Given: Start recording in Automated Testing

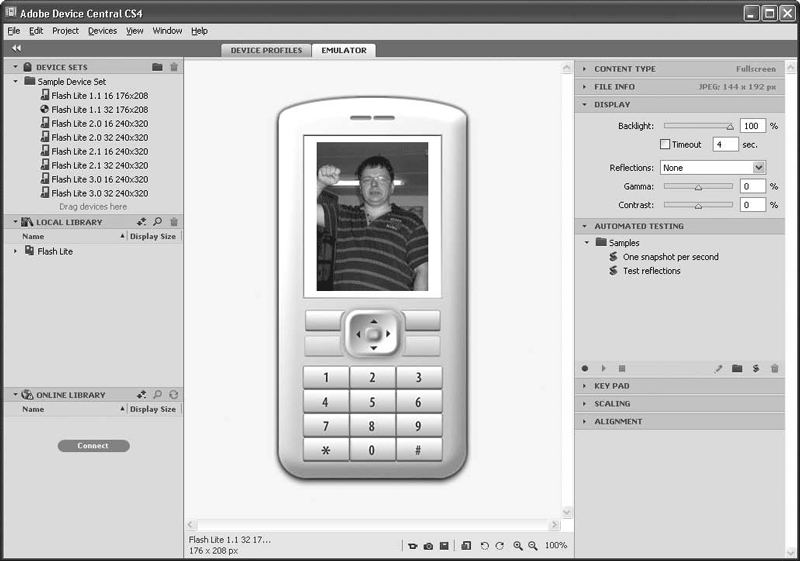Looking at the screenshot, I should click(x=586, y=369).
